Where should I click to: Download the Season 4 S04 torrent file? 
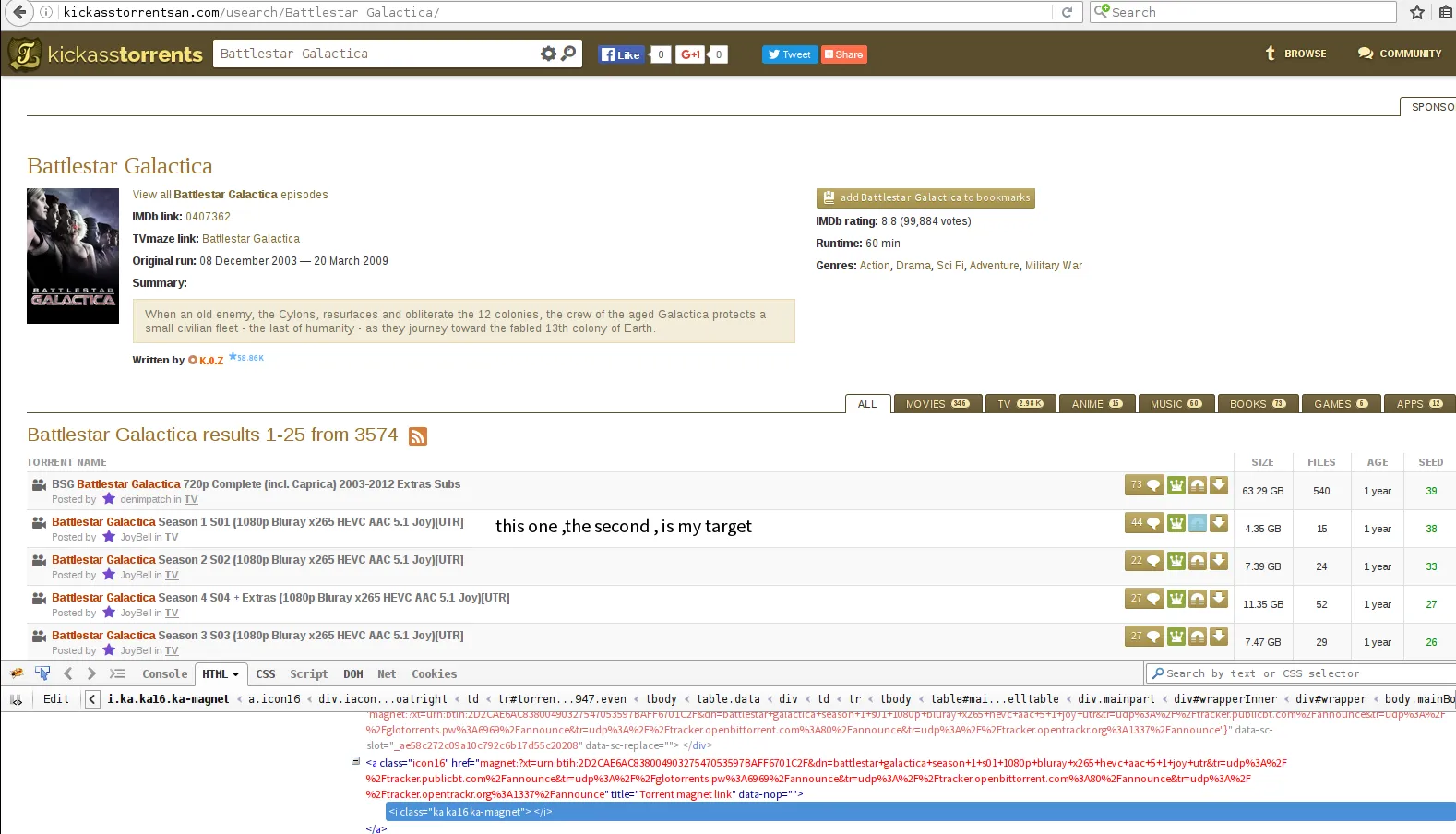pyautogui.click(x=1219, y=599)
